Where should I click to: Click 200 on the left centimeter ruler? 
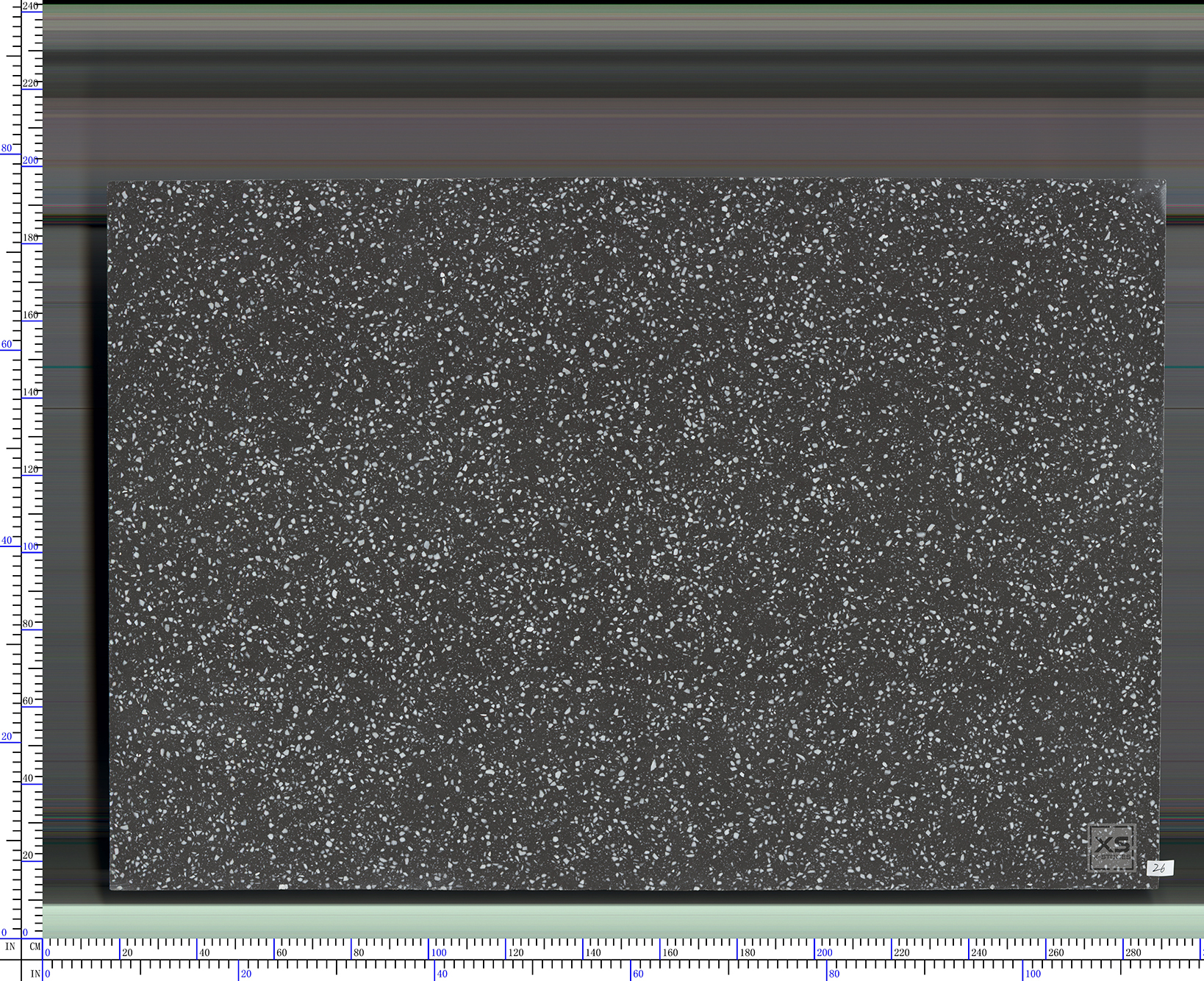(30, 160)
